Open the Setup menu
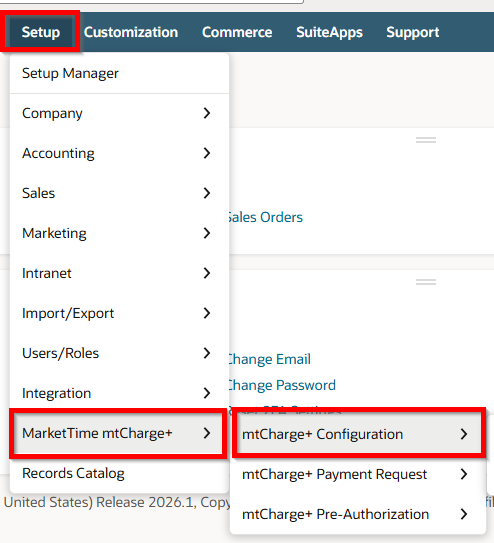The height and width of the screenshot is (543, 494). pos(41,32)
